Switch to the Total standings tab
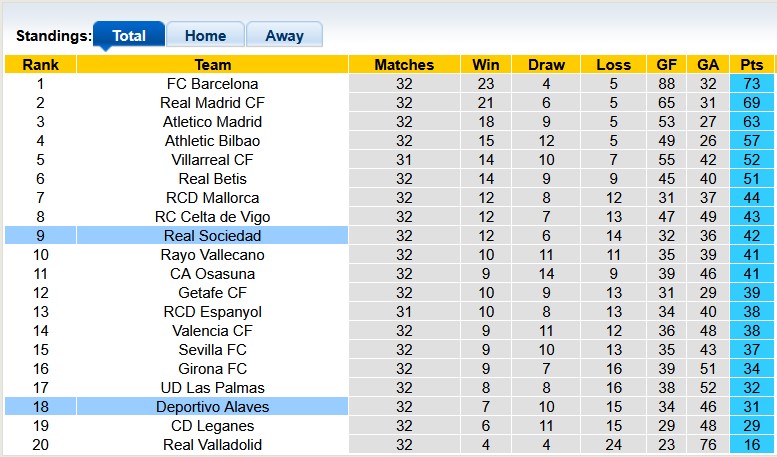Image resolution: width=777 pixels, height=457 pixels. pyautogui.click(x=129, y=35)
